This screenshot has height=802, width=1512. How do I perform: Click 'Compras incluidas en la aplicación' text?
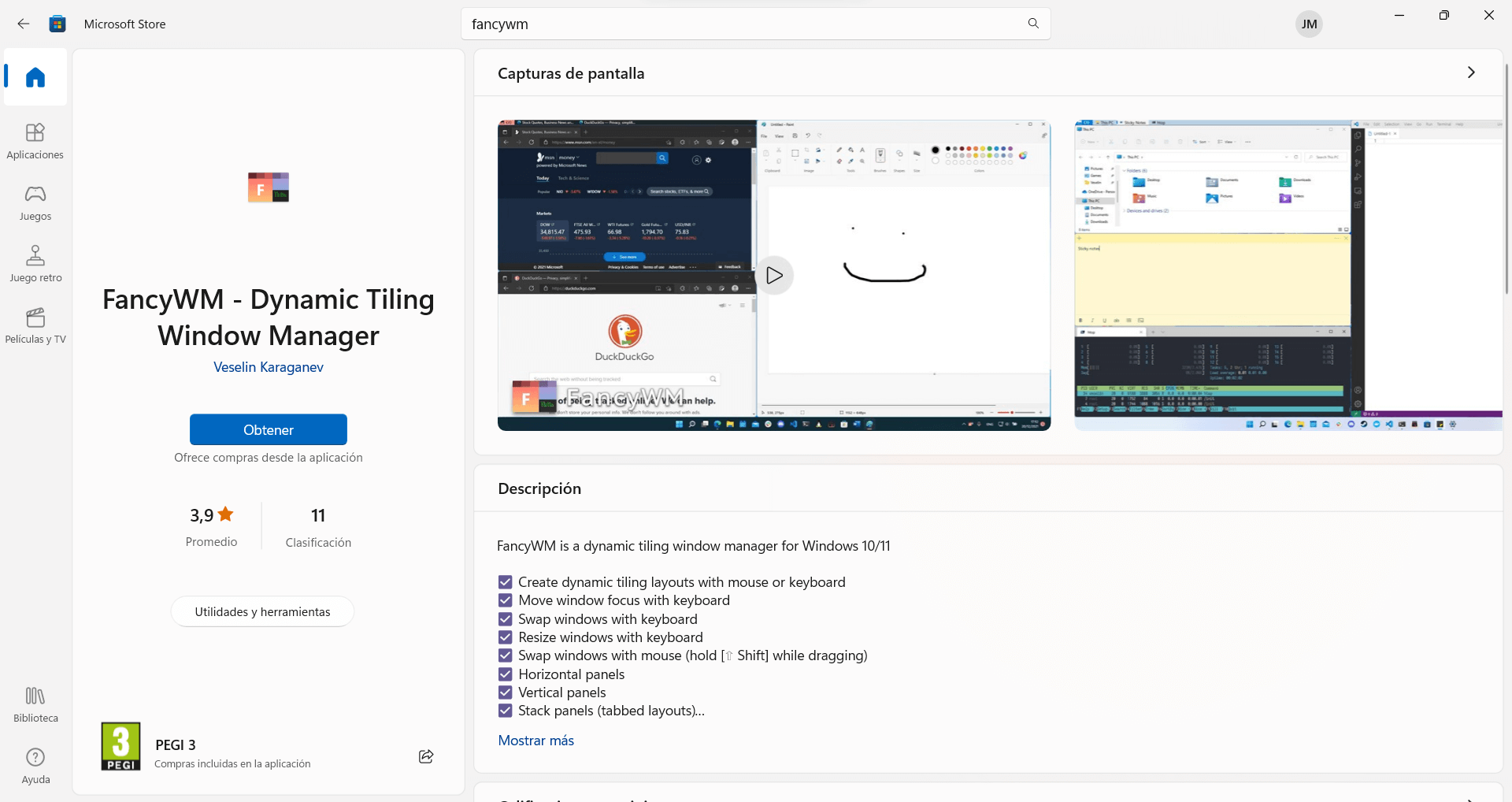(x=232, y=764)
